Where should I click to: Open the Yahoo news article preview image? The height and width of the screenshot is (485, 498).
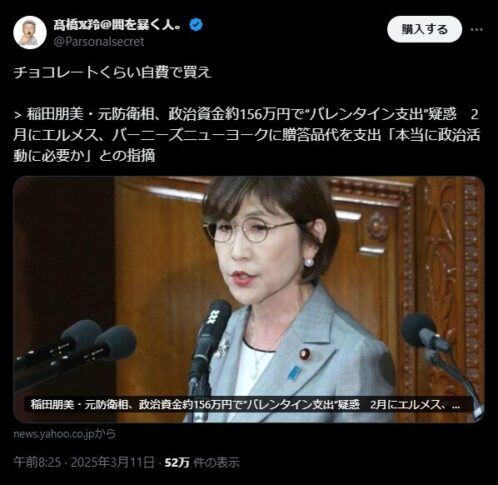tap(249, 299)
